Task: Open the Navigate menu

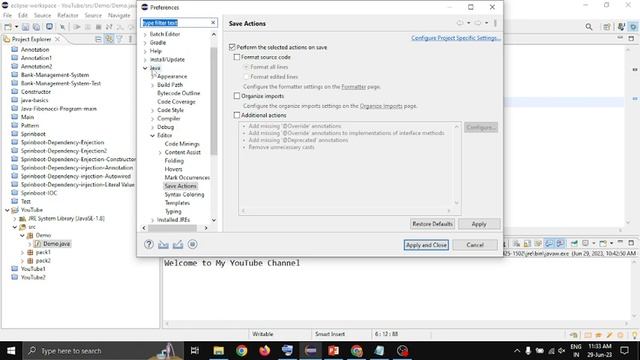Action: (x=119, y=16)
